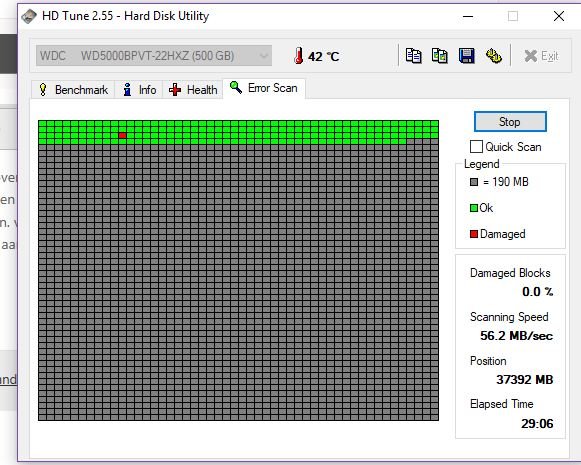
Task: Click the HD Tune title bar icon
Action: click(29, 16)
